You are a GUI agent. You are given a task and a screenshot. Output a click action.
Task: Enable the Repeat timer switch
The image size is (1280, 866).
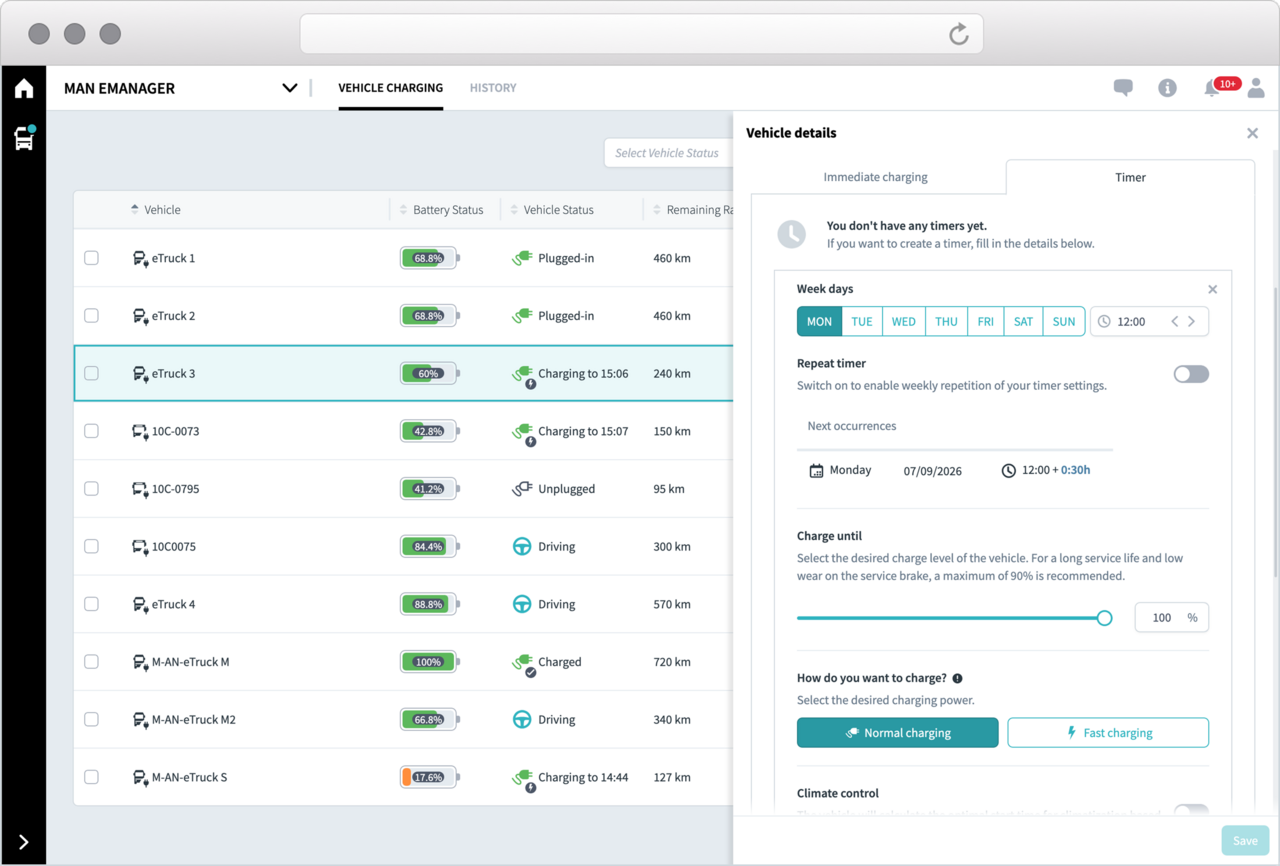[x=1191, y=374]
